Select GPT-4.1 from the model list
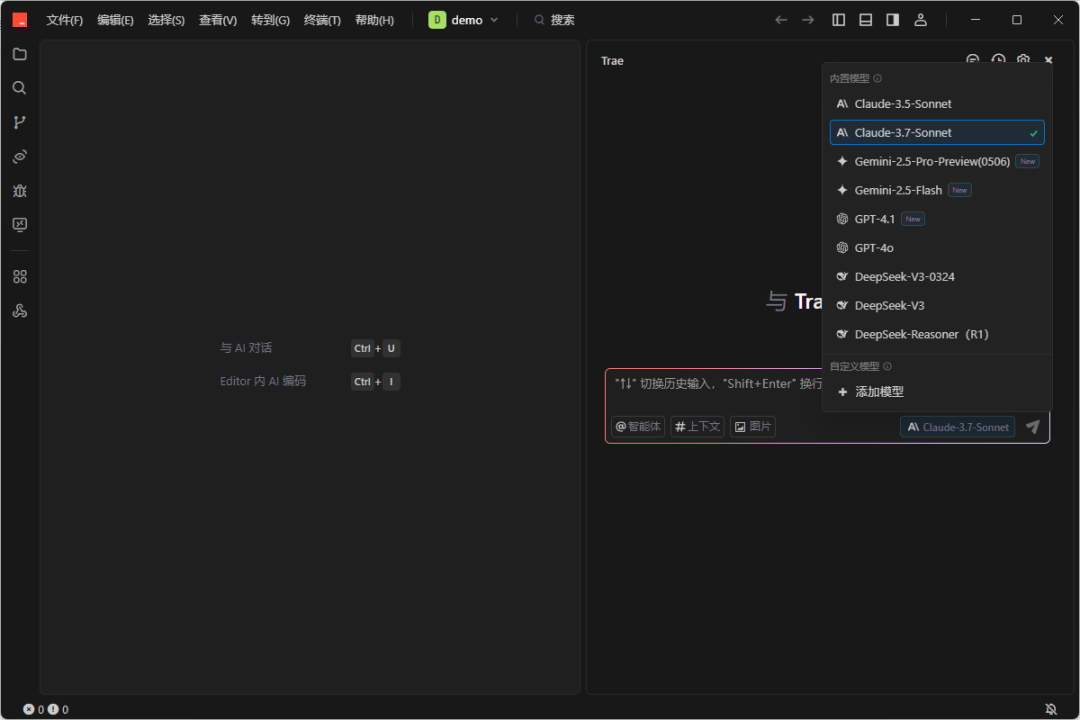The height and width of the screenshot is (720, 1080). click(875, 219)
